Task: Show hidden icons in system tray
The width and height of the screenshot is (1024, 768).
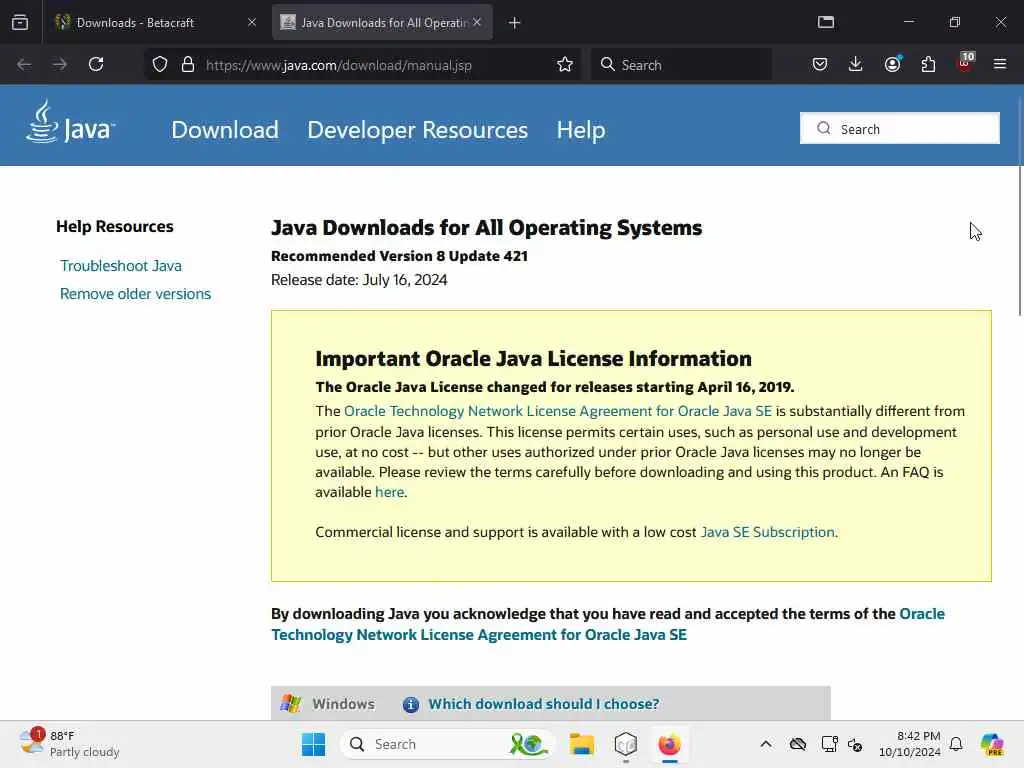Action: click(x=766, y=744)
